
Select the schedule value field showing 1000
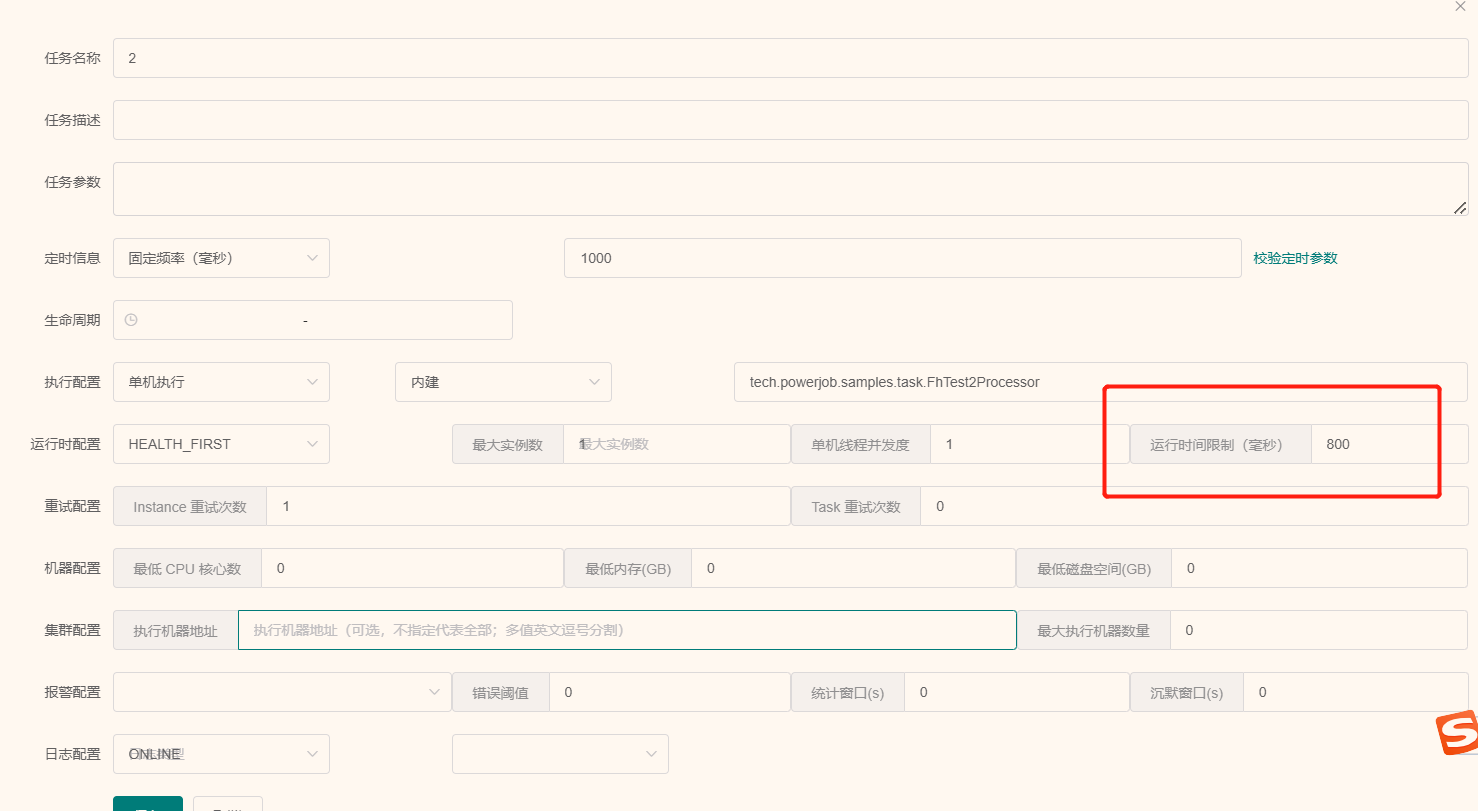[x=902, y=258]
